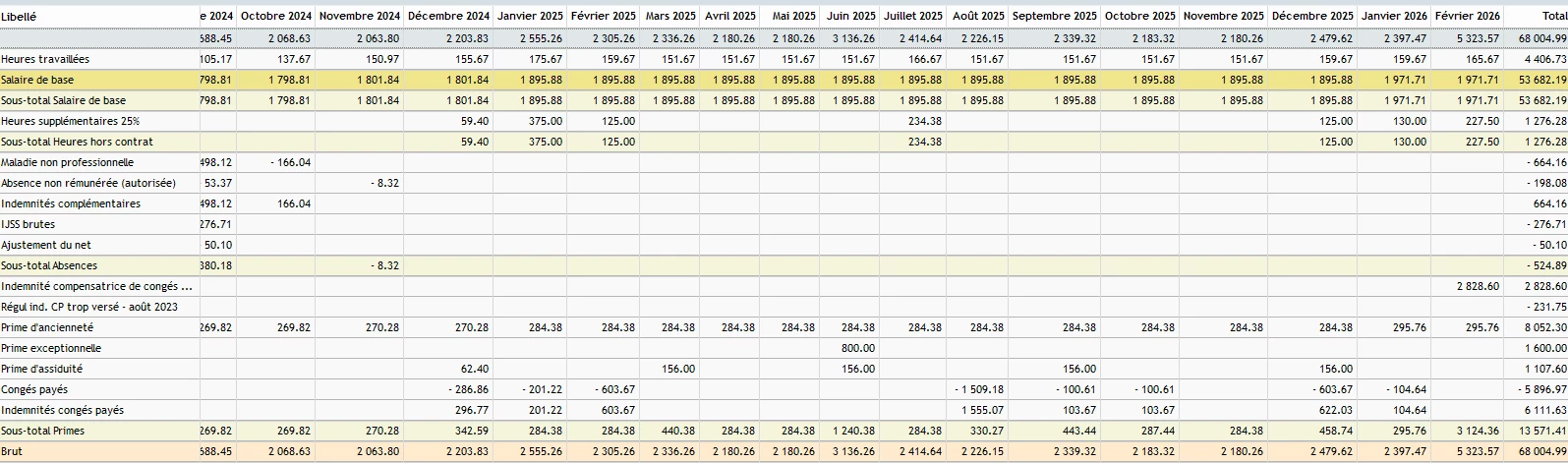Select Sous-total Heures hors contrat label
The image size is (1568, 463).
click(78, 142)
